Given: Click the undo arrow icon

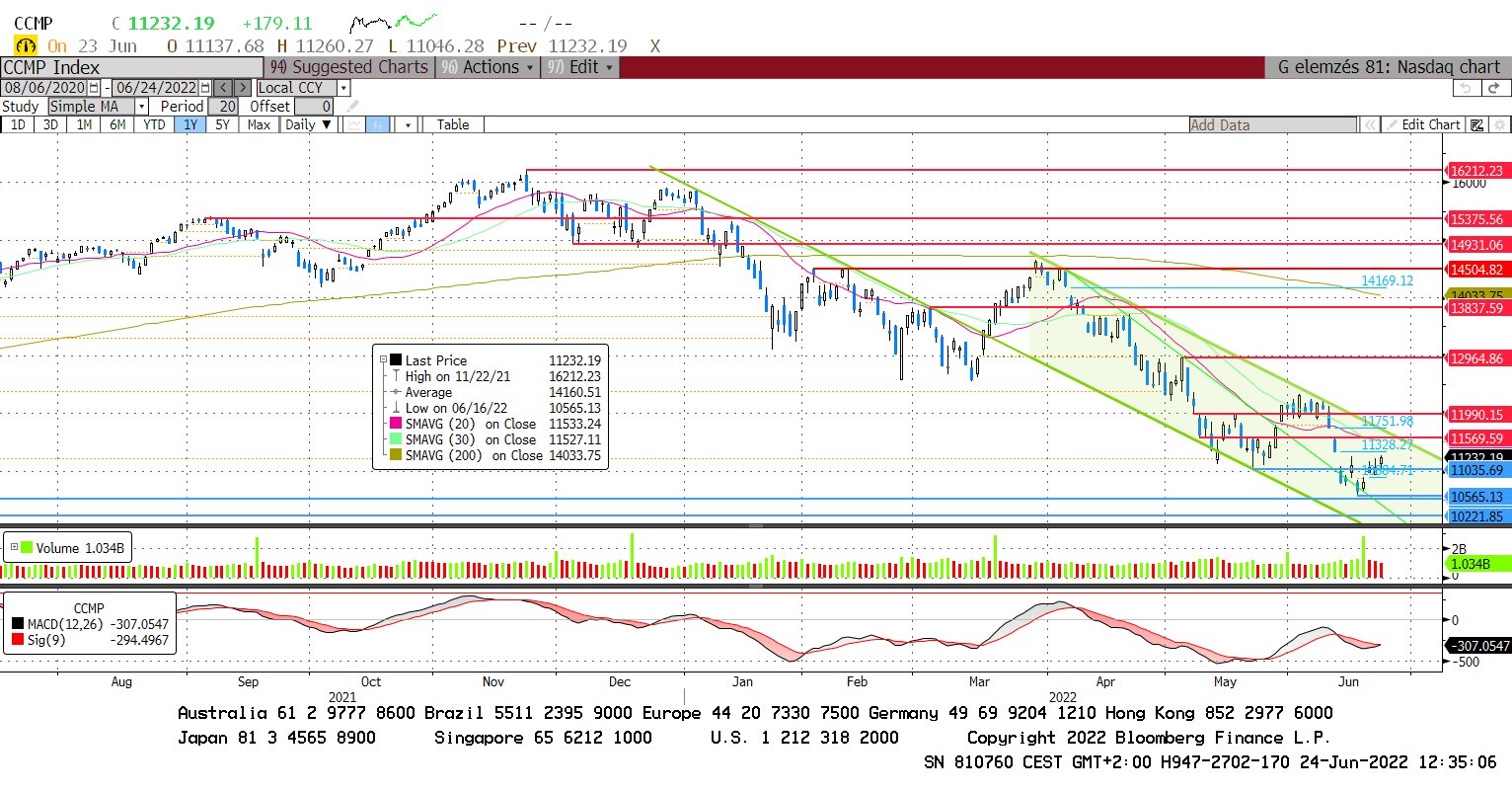Looking at the screenshot, I should coord(1466,88).
